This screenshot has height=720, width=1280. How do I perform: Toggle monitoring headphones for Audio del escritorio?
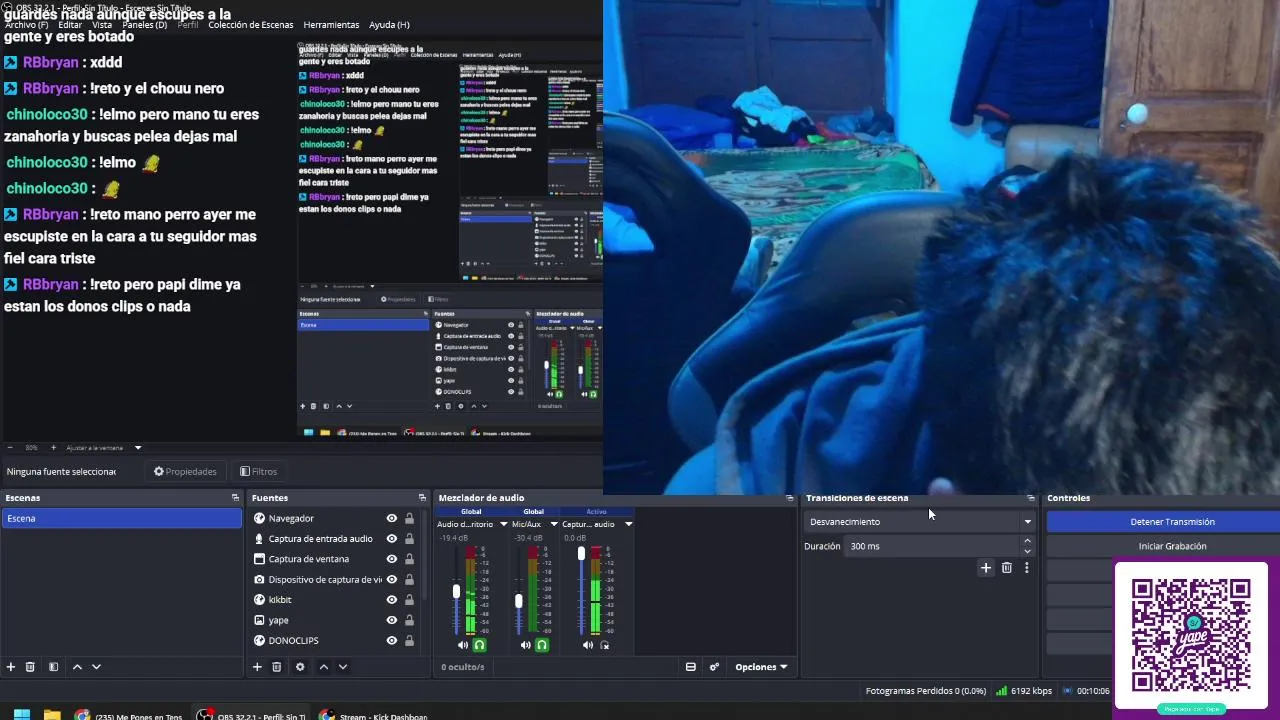480,645
